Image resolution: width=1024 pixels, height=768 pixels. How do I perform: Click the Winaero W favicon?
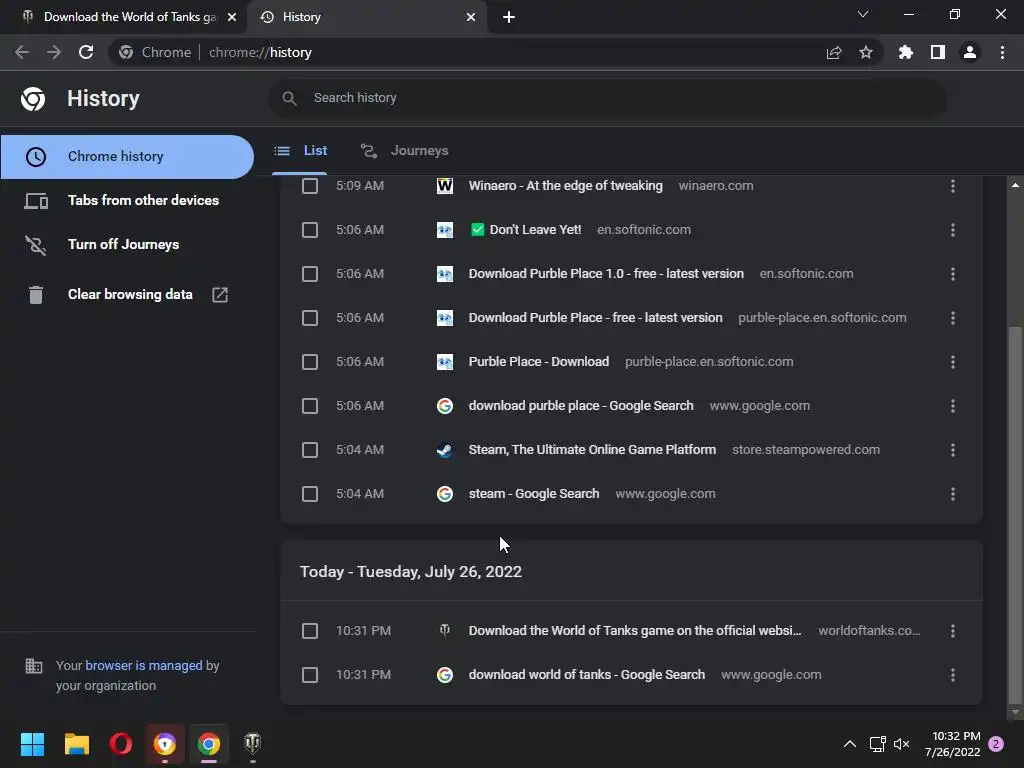[x=445, y=186]
